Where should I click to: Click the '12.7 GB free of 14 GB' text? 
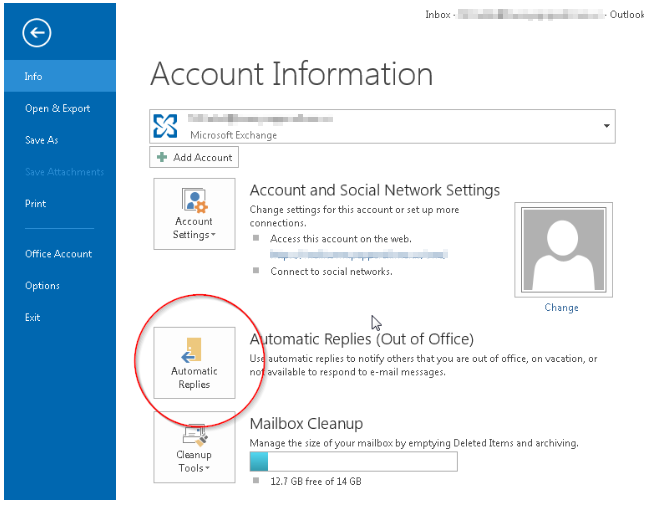(x=316, y=481)
